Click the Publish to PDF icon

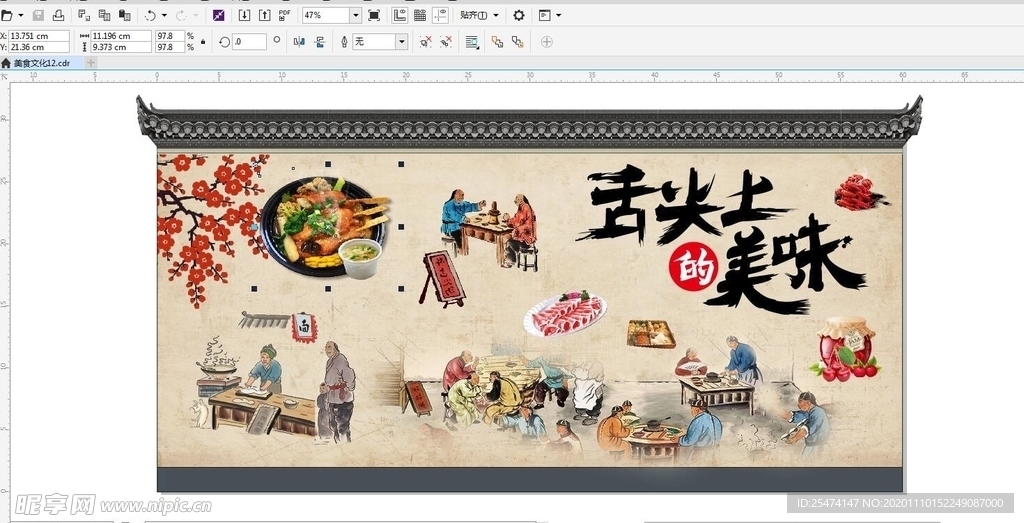point(284,15)
